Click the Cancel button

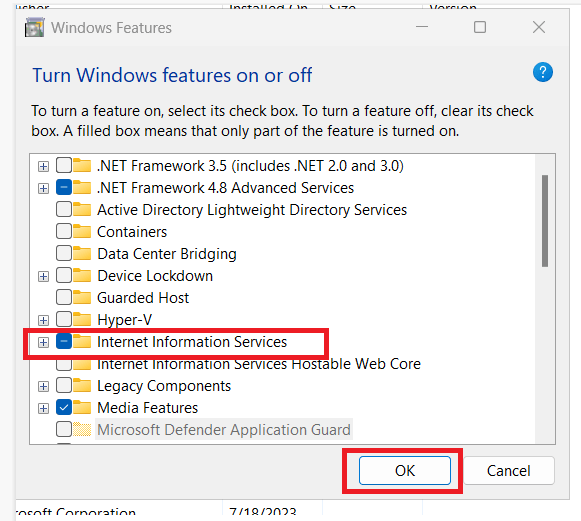coord(509,471)
